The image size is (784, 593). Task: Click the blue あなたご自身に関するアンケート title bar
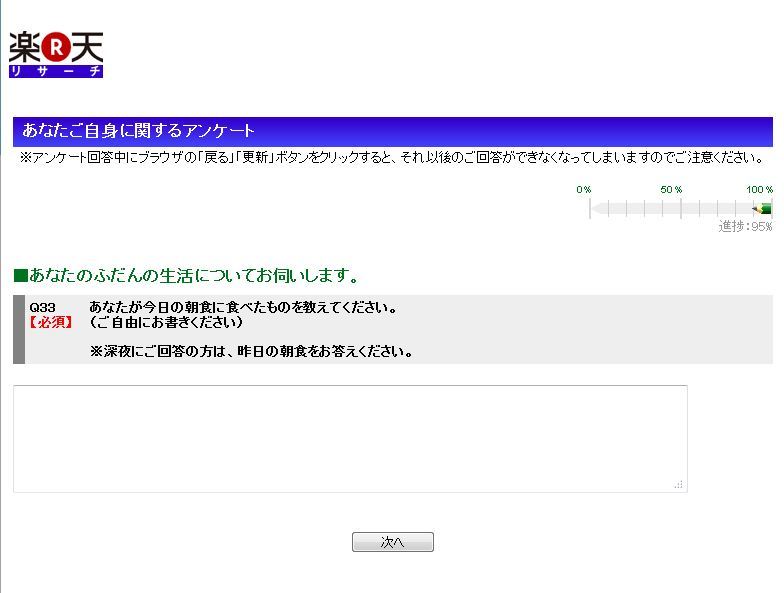(x=392, y=131)
